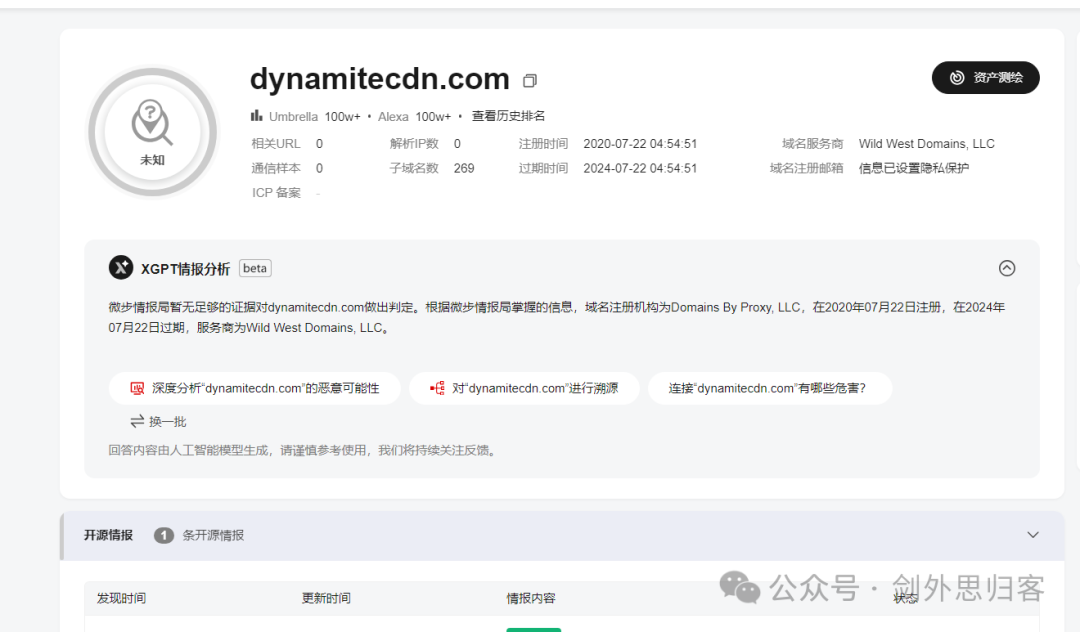Click the dynamitecdn.com heading
This screenshot has width=1080, height=632.
(x=380, y=79)
